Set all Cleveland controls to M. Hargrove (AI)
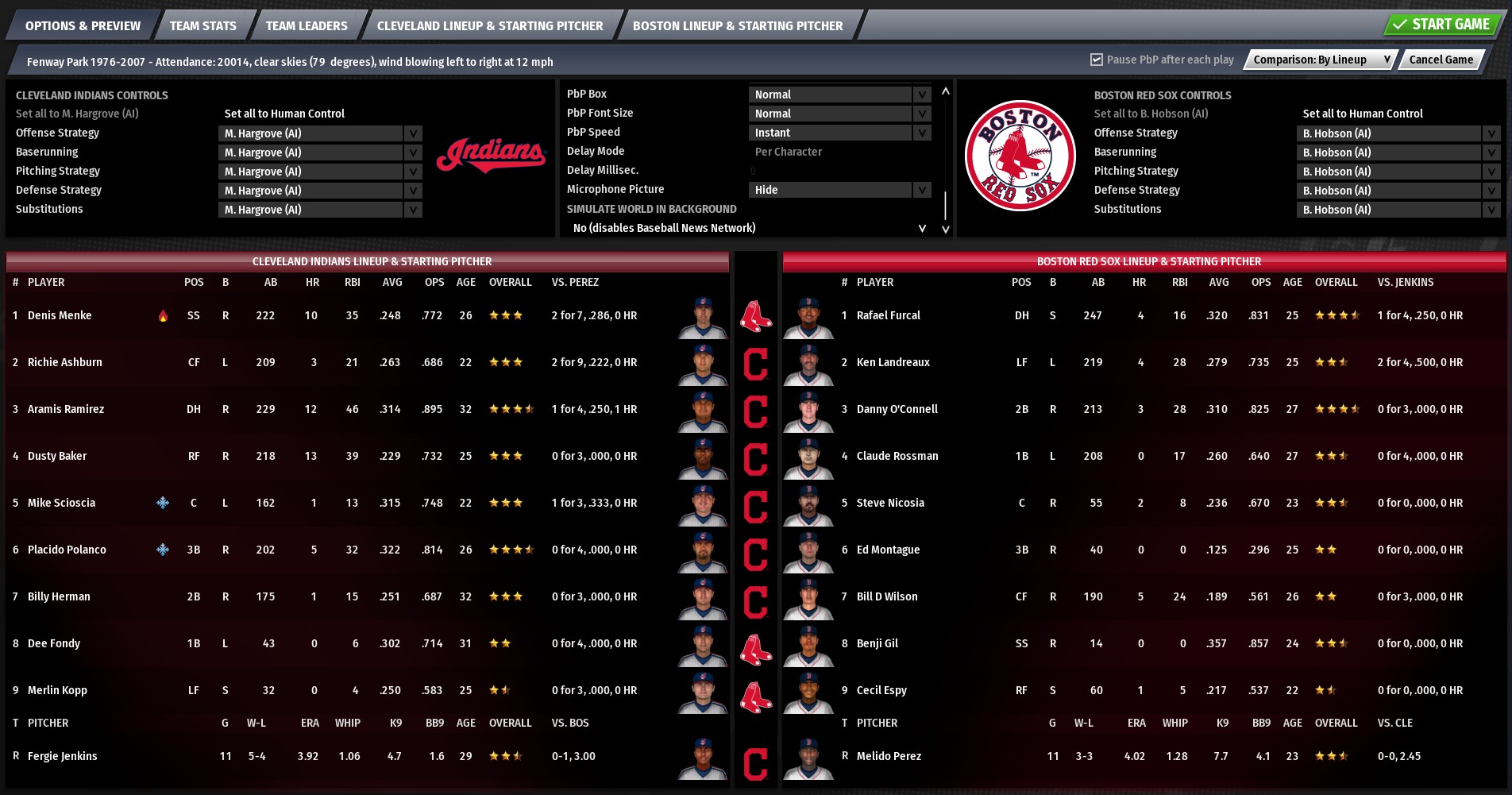 click(x=77, y=114)
